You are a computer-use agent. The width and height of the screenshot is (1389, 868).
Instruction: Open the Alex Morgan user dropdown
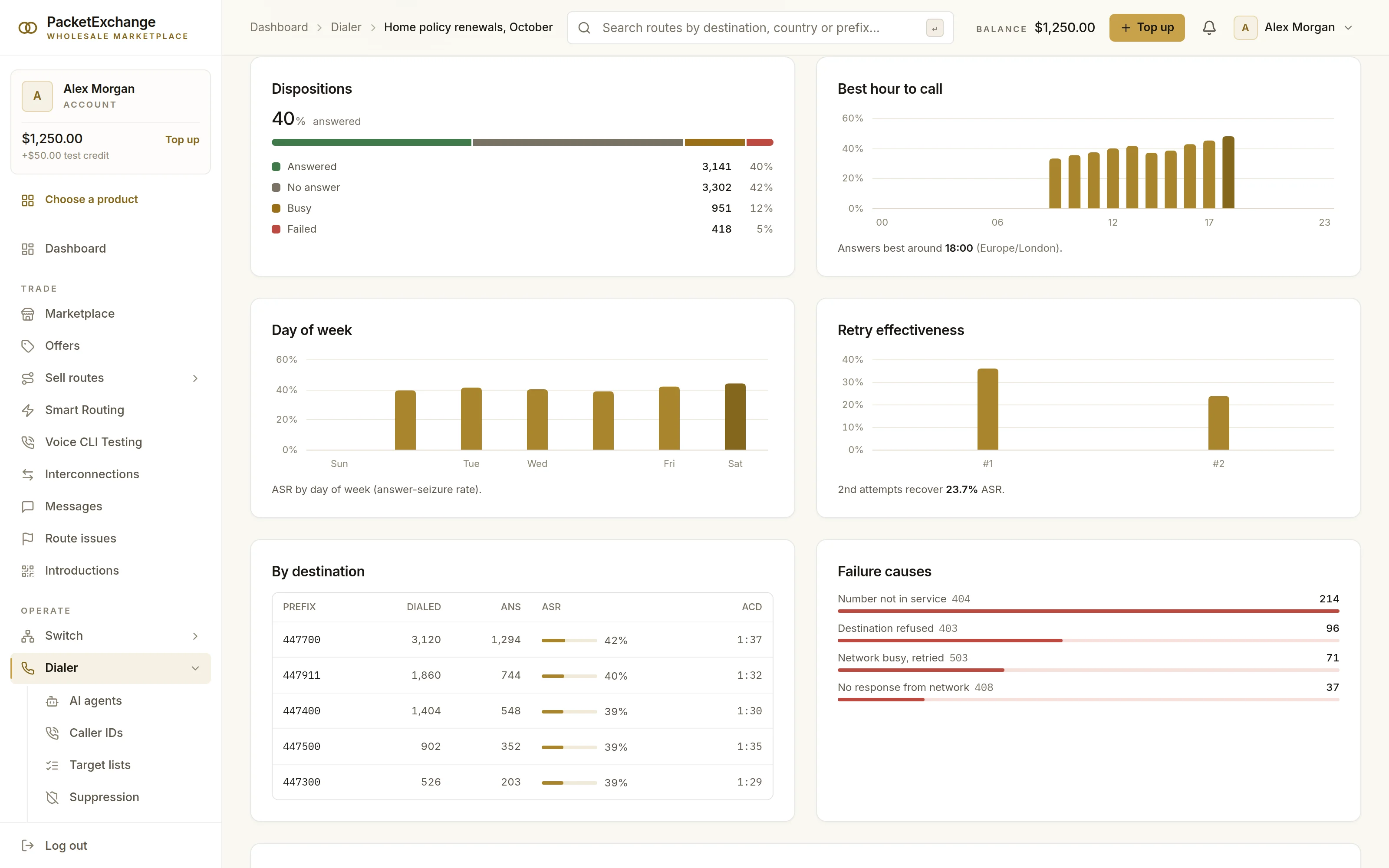(1294, 27)
